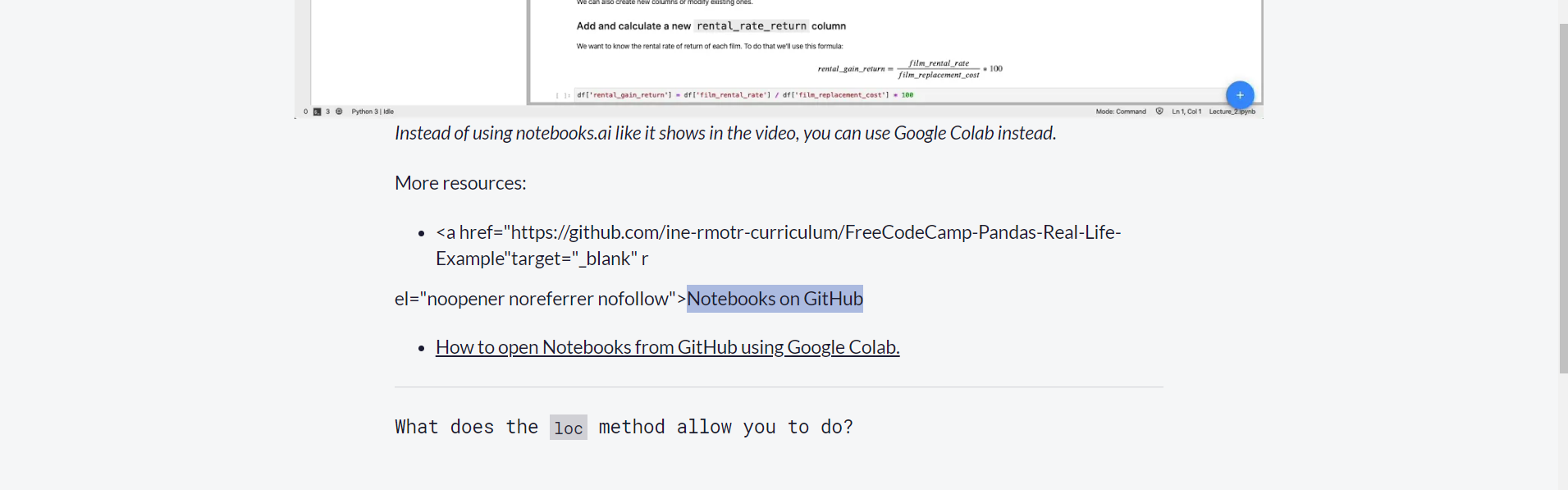
Task: Select the Lecture_2.ipynb filename tab
Action: 1231,111
